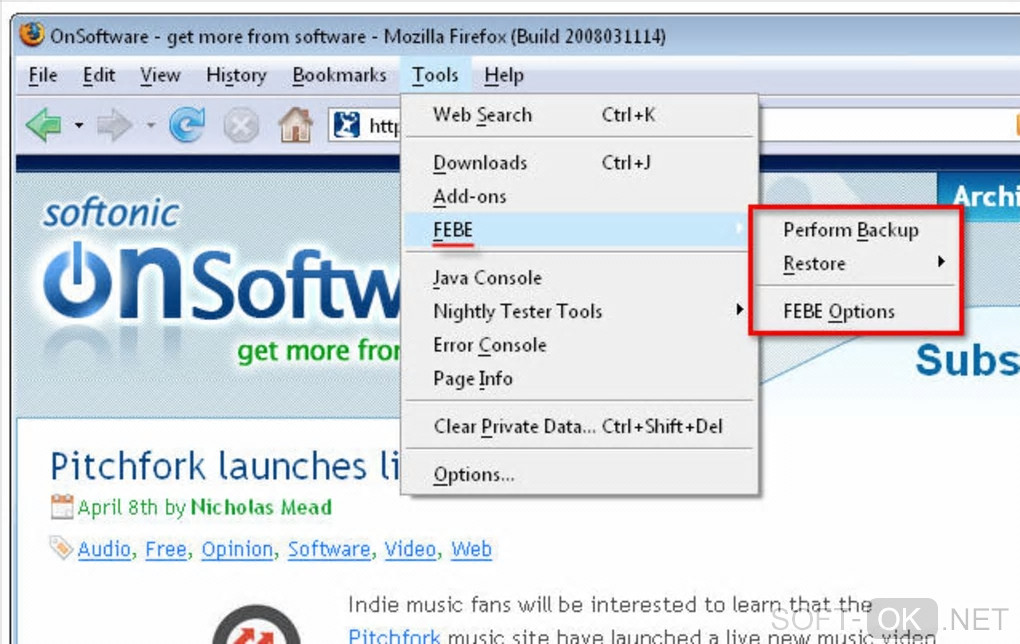Open the View menu
This screenshot has height=644, width=1020.
[x=160, y=75]
